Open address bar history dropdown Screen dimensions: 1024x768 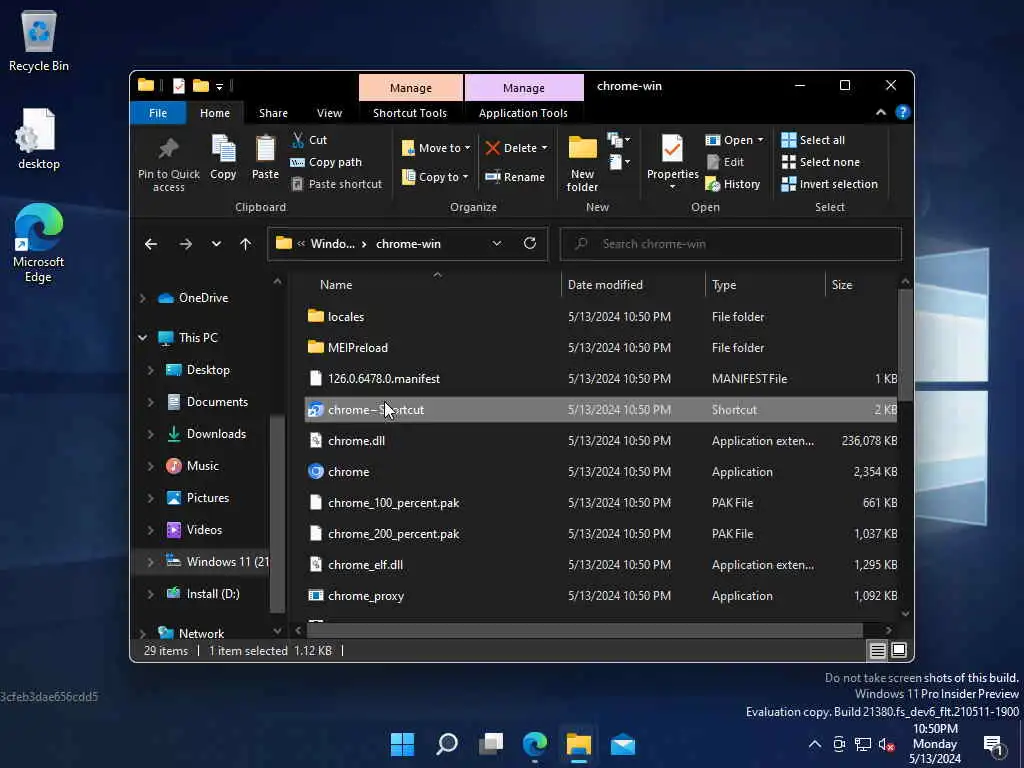(x=496, y=244)
